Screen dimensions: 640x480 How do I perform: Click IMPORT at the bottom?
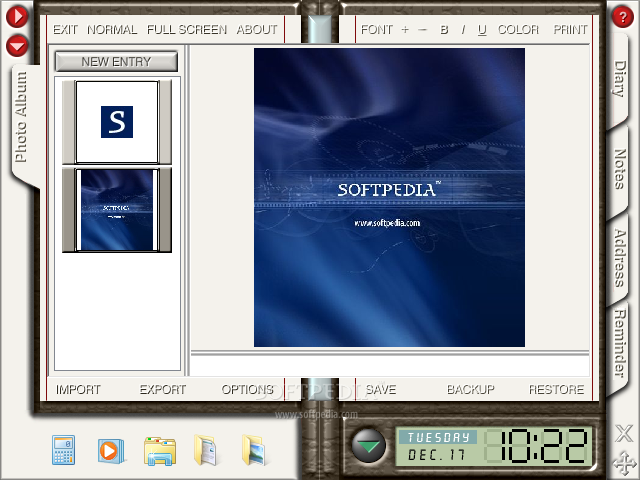point(78,389)
